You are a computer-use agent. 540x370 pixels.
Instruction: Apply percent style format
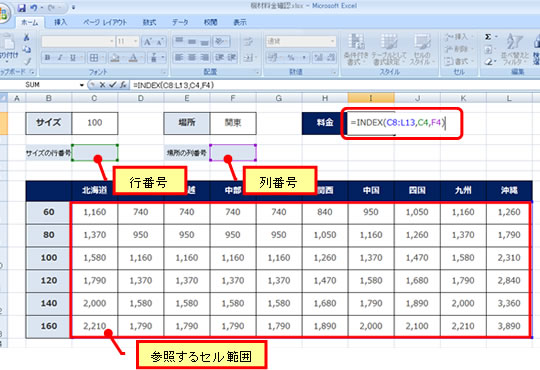291,58
